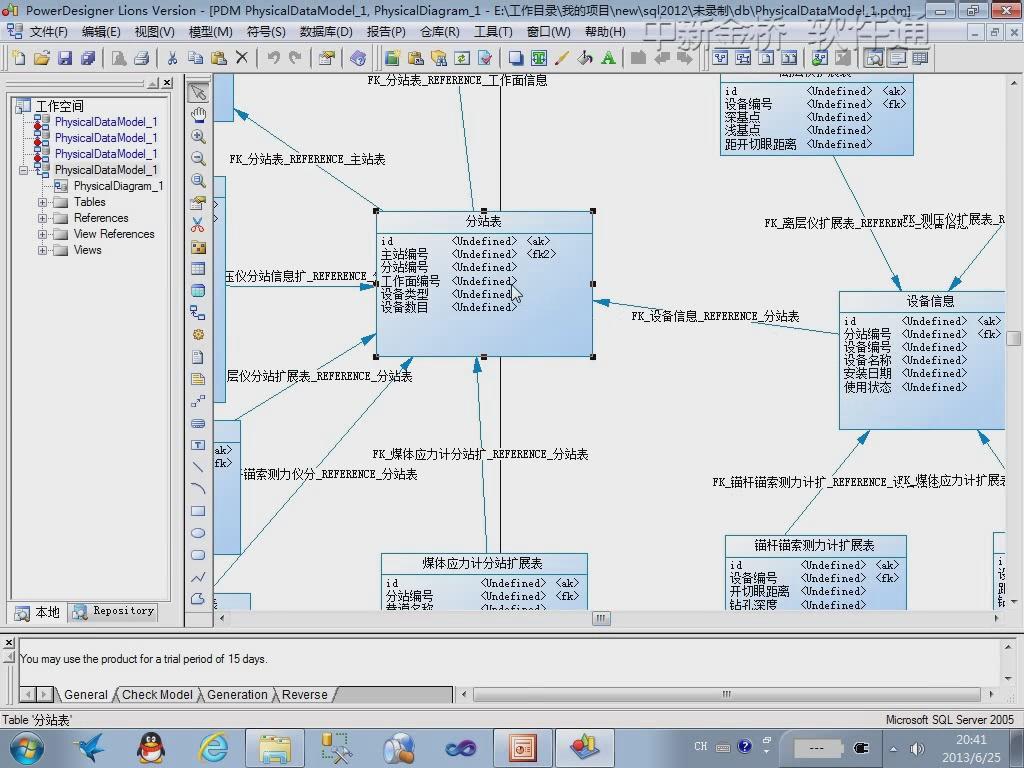
Task: Click the FK_分站表_REFERENCE_主站表 reference label
Action: [307, 159]
